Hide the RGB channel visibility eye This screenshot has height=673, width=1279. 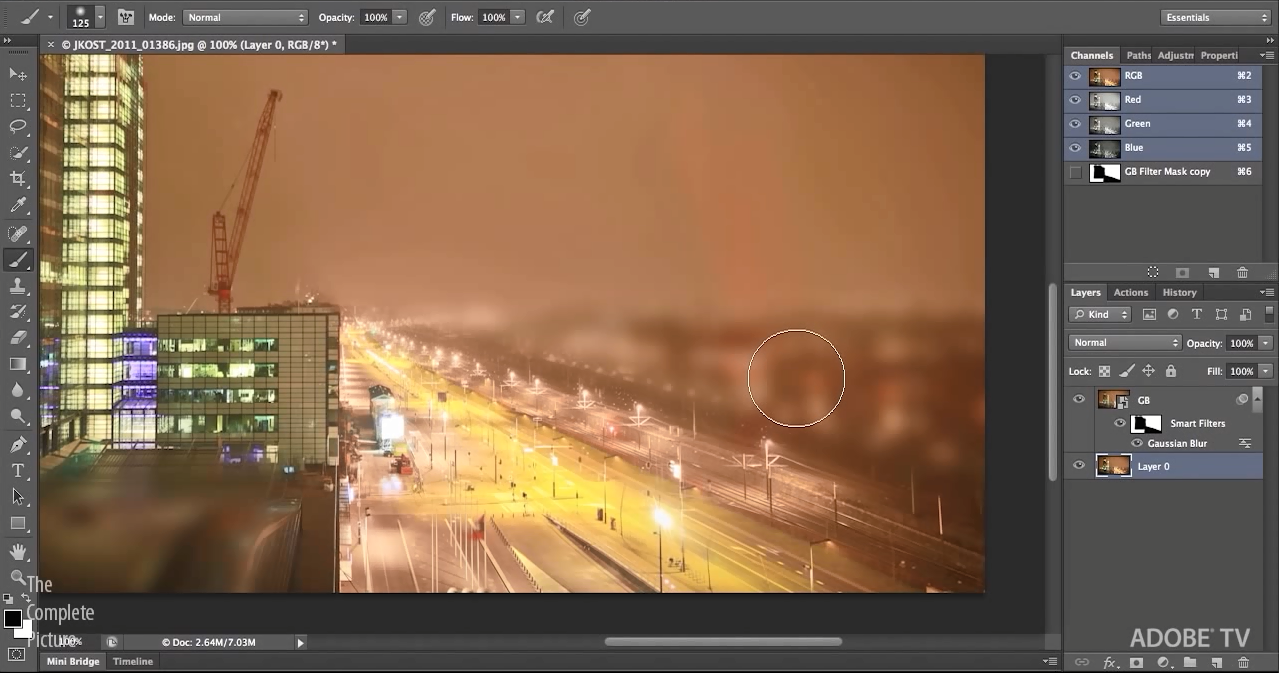1075,75
